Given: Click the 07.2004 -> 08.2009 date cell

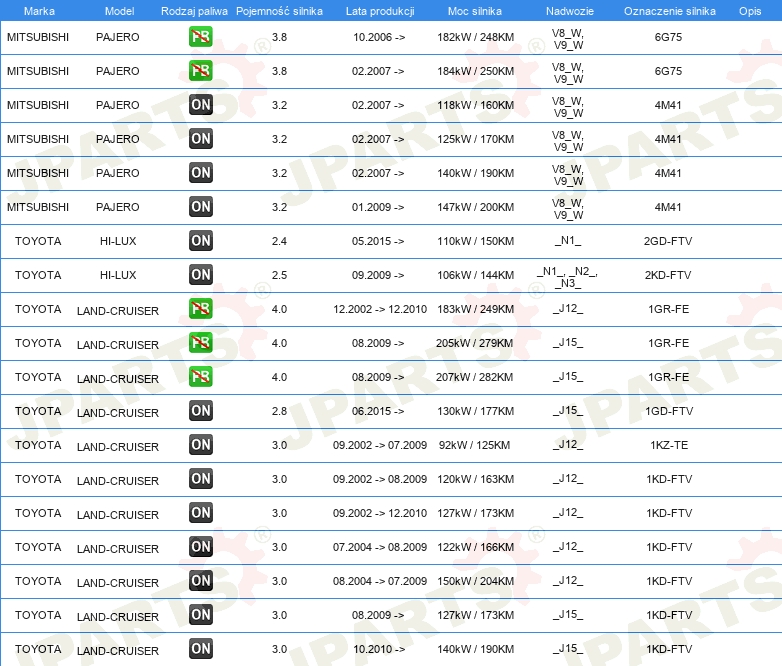Looking at the screenshot, I should [x=380, y=547].
